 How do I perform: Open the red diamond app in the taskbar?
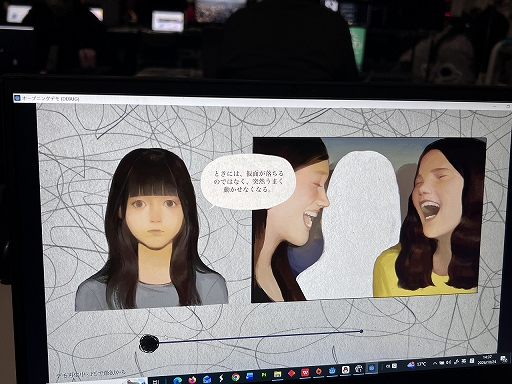pos(291,373)
